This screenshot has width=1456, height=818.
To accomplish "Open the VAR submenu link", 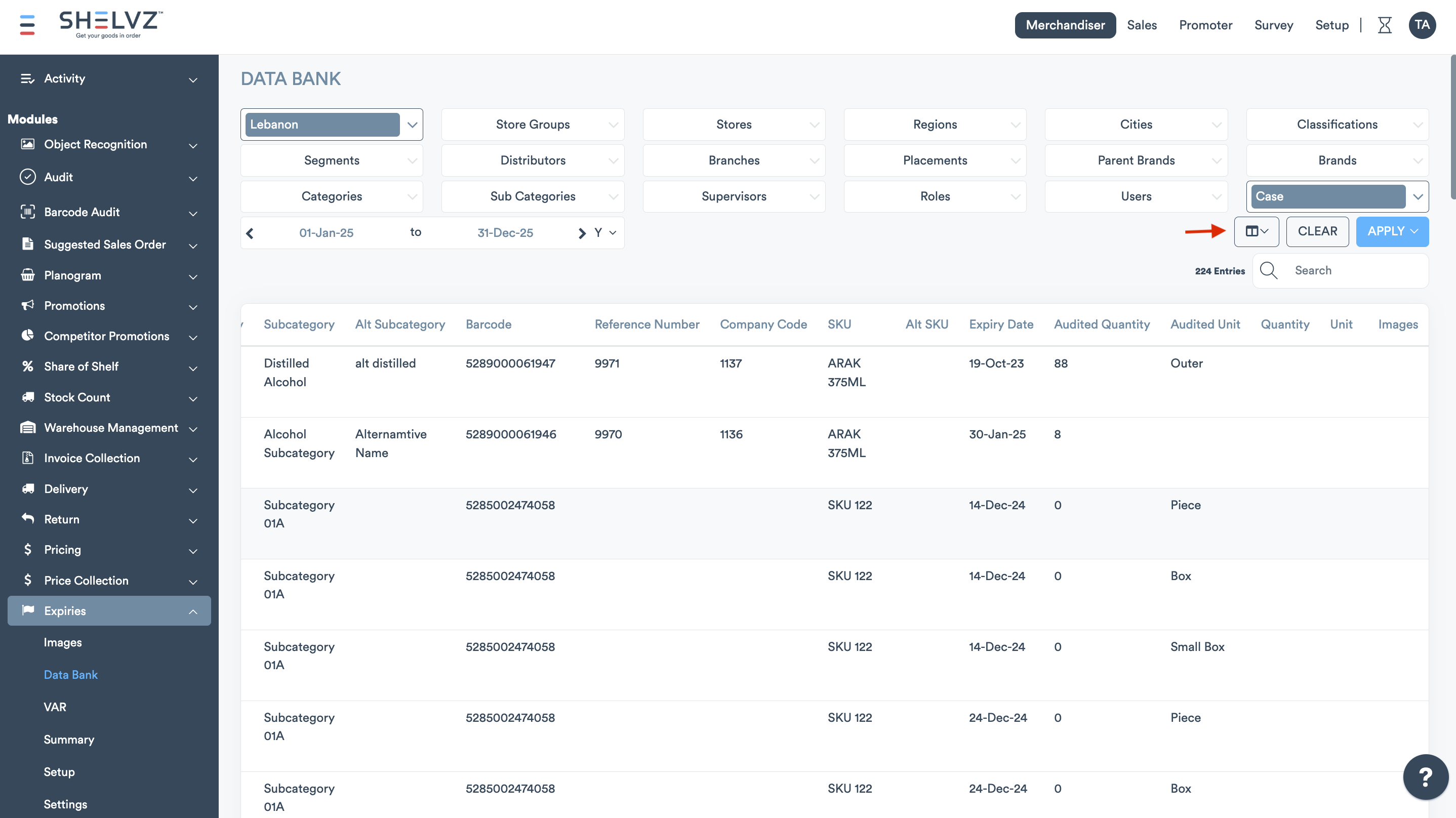I will click(55, 707).
